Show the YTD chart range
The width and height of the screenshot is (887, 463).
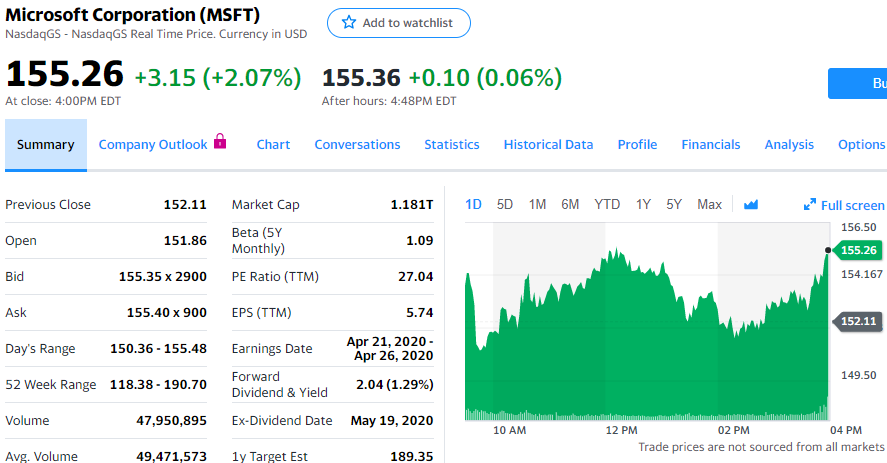(x=607, y=205)
